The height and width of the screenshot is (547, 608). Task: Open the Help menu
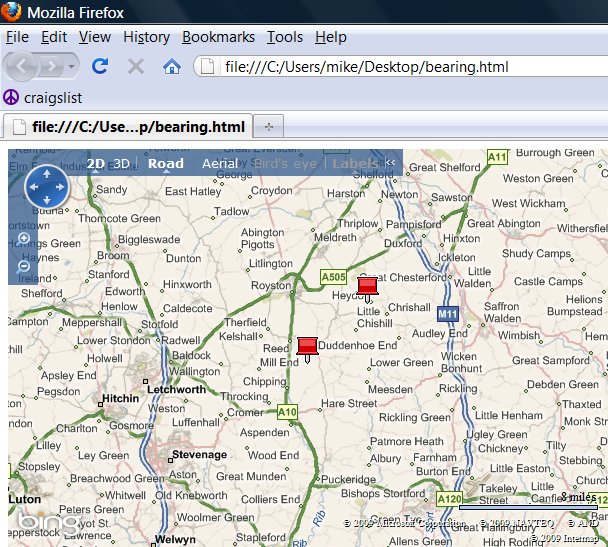331,37
